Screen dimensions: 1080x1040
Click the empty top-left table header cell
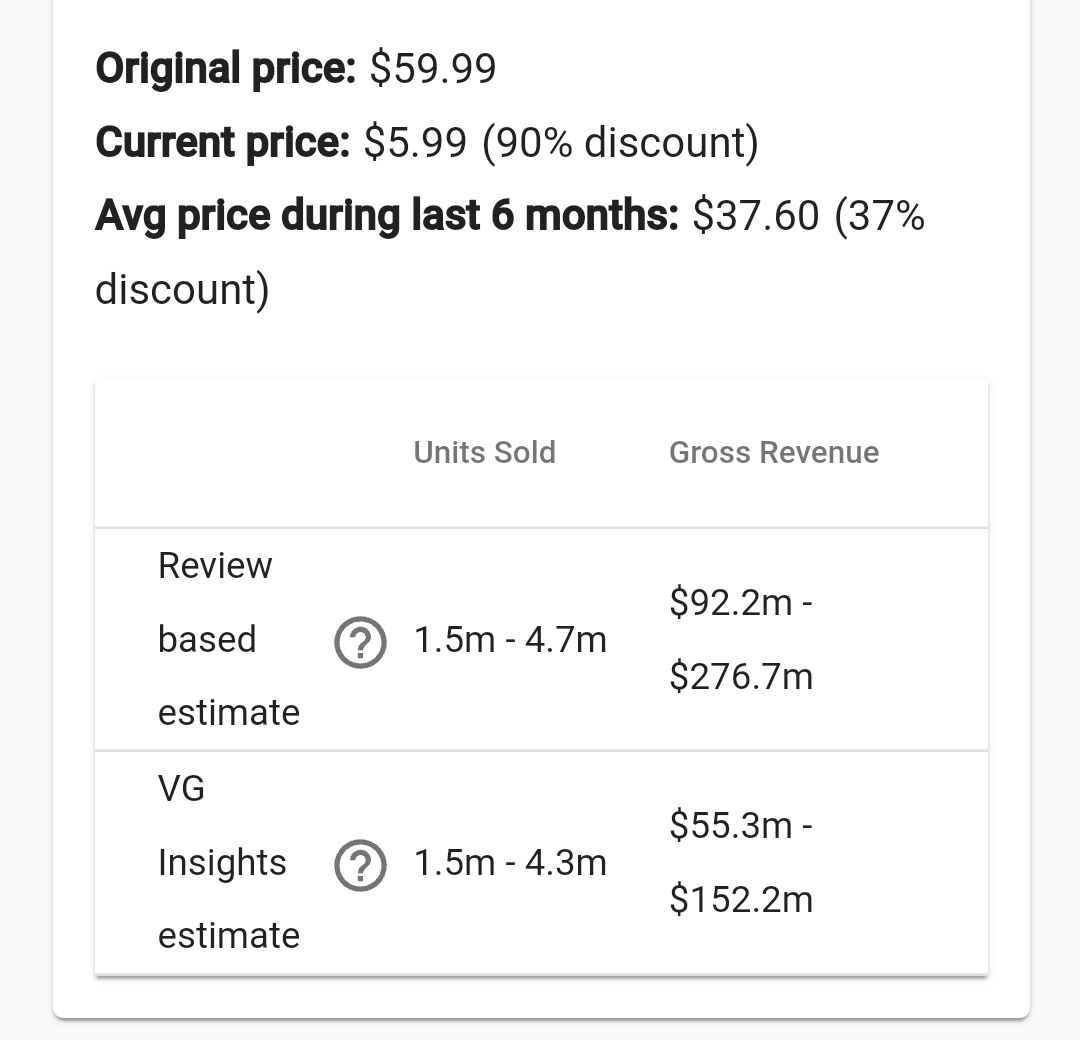[x=247, y=453]
